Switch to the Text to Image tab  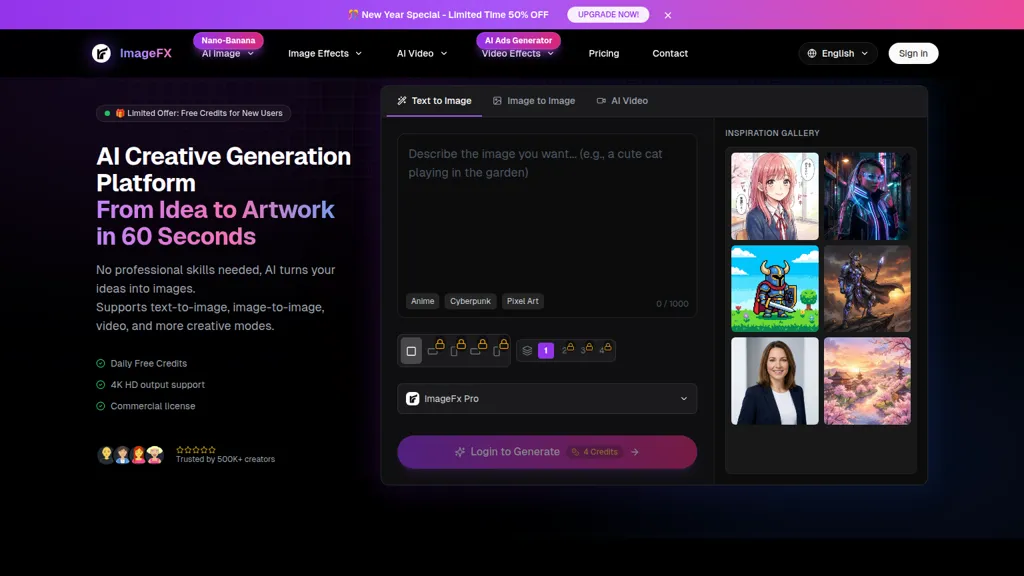[434, 101]
